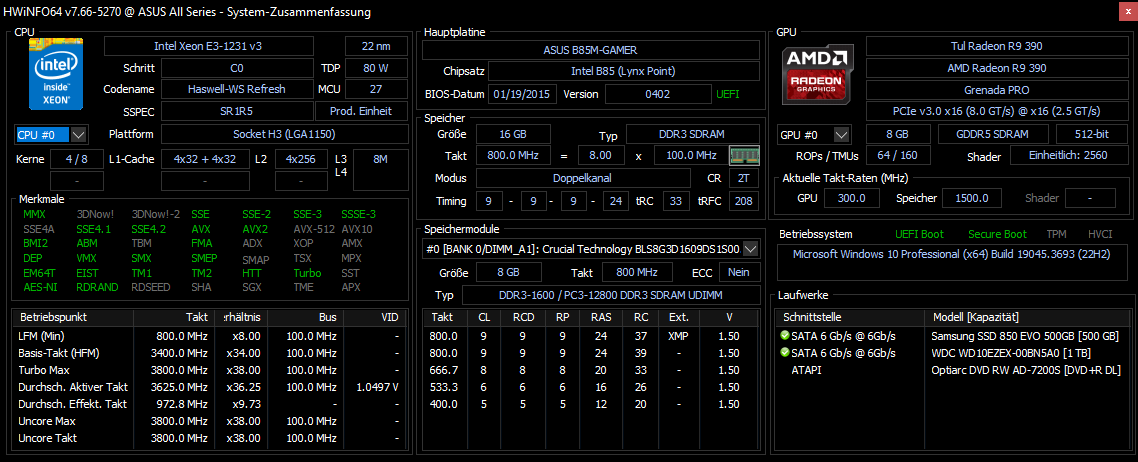1138x462 pixels.
Task: Select the Basis-Takt (HFM) row
Action: tap(210, 353)
